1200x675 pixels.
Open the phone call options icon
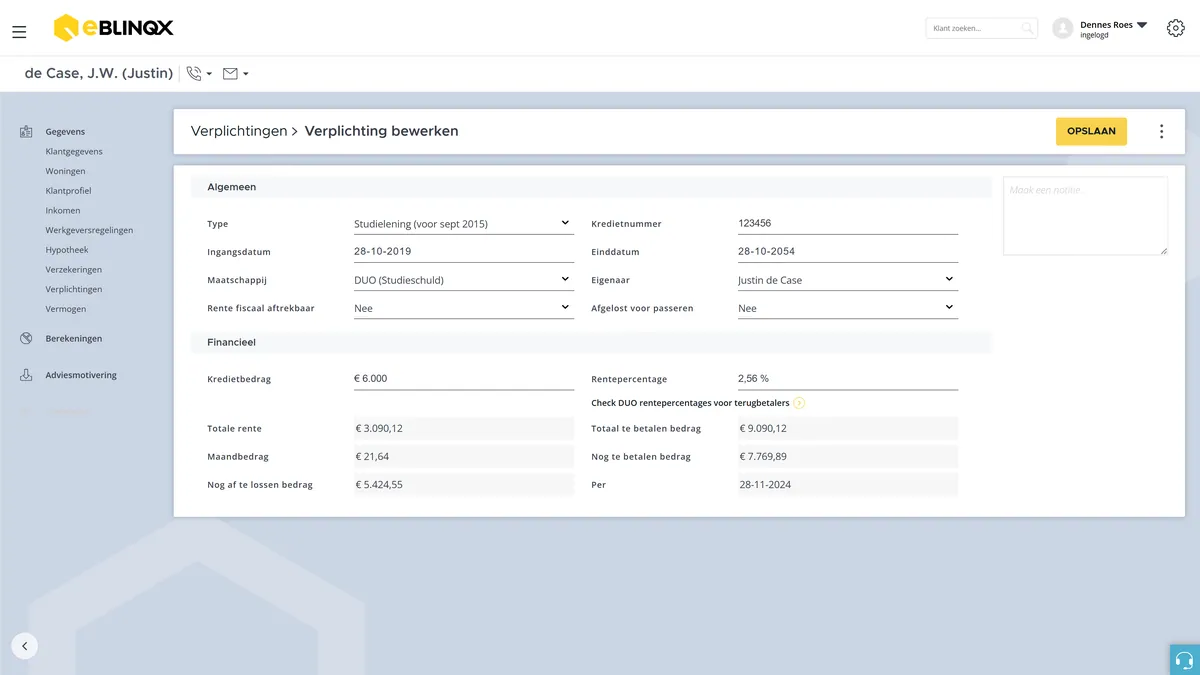coord(194,73)
